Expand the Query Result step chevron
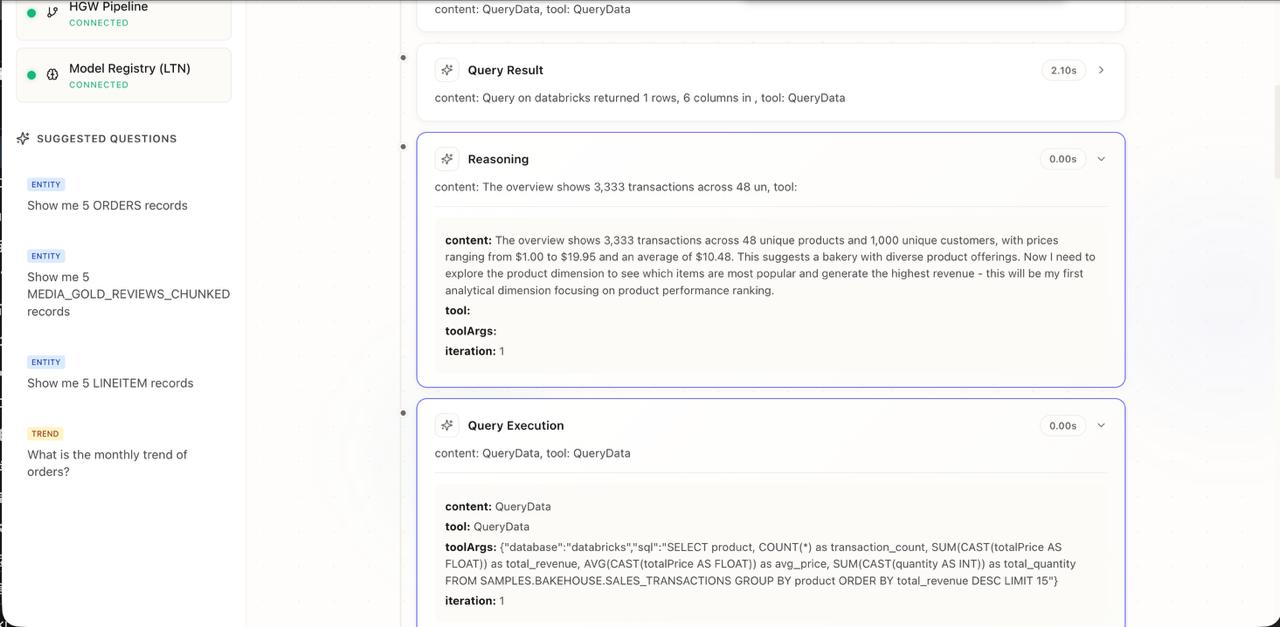 click(x=1101, y=70)
